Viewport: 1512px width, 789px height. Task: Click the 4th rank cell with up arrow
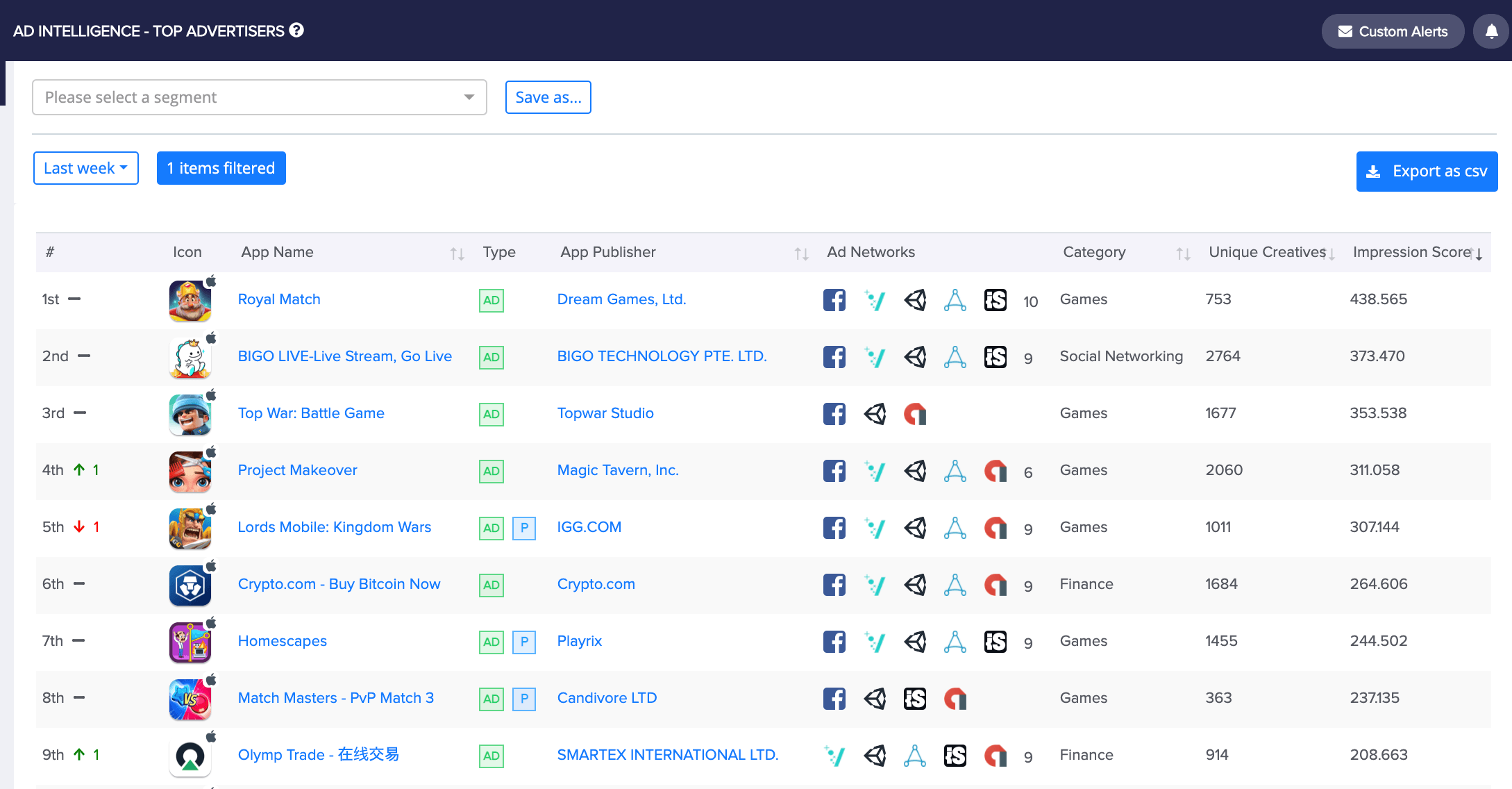click(x=71, y=470)
